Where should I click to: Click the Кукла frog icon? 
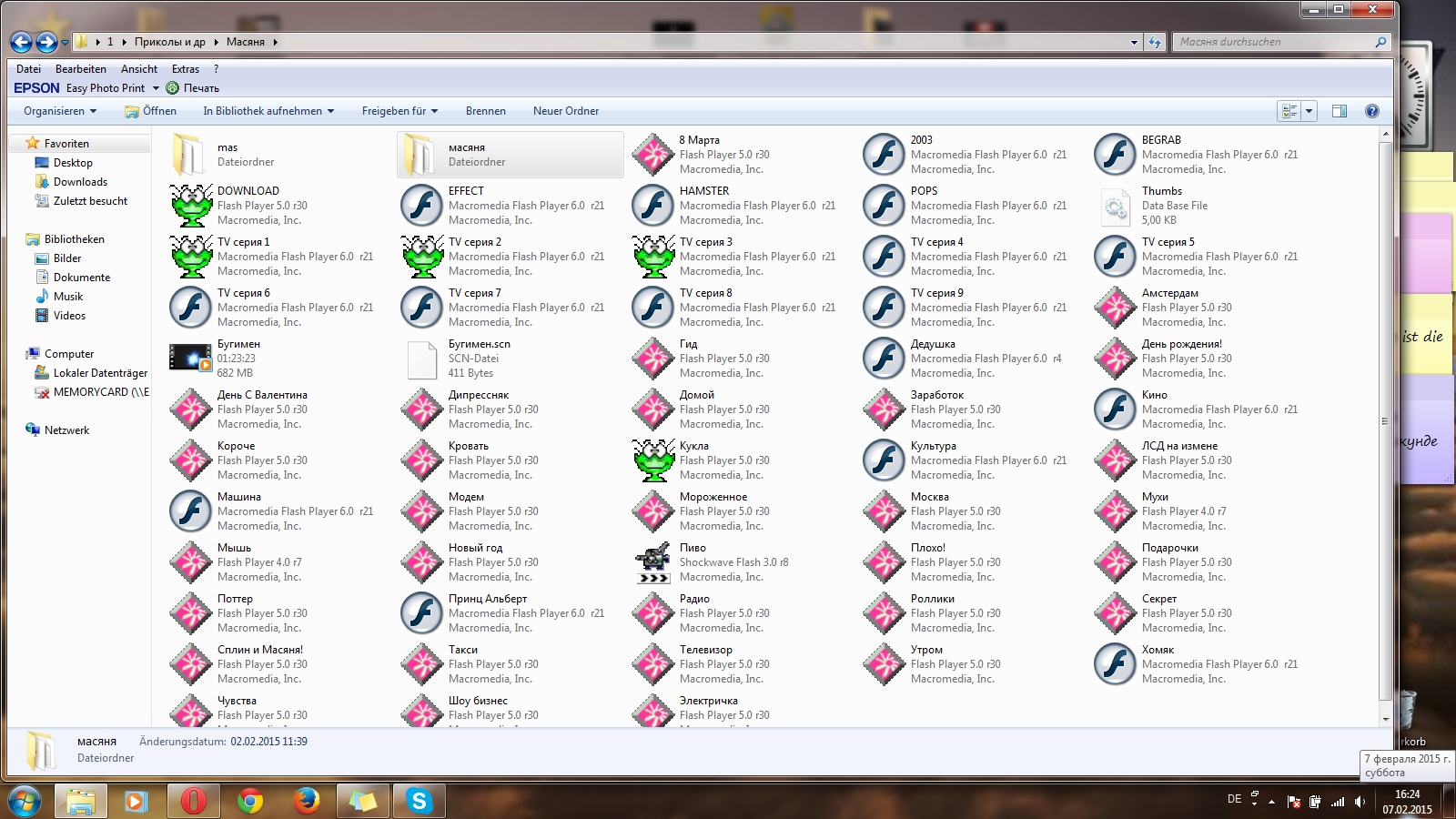coord(653,460)
